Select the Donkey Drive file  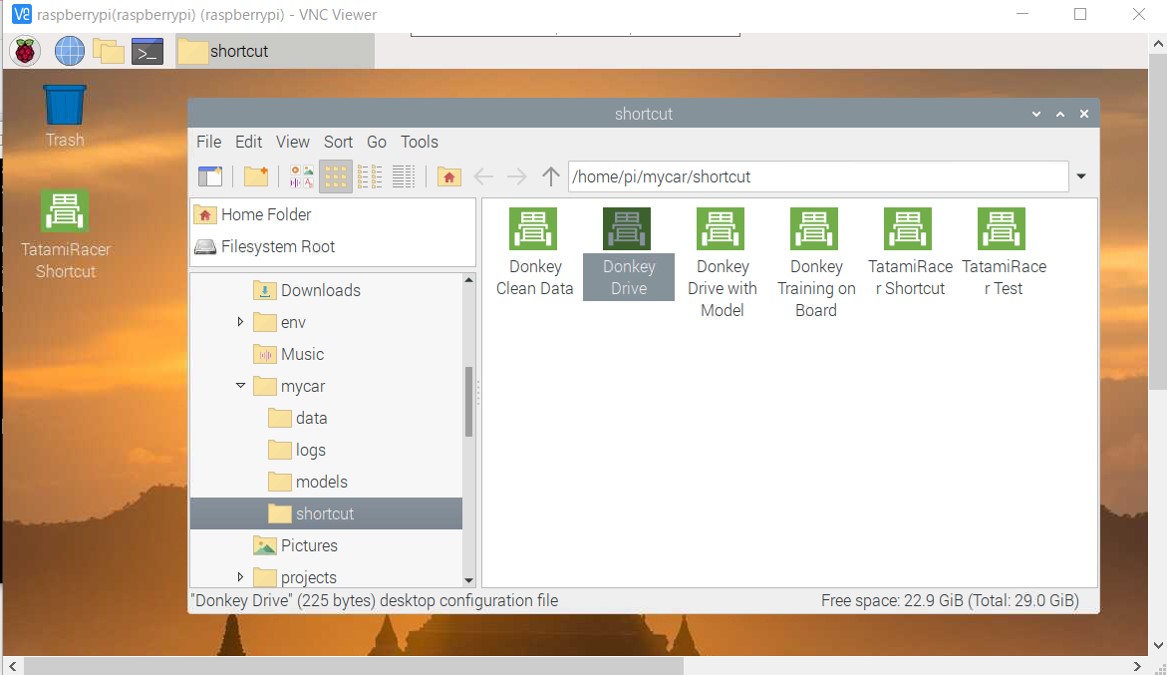click(628, 253)
